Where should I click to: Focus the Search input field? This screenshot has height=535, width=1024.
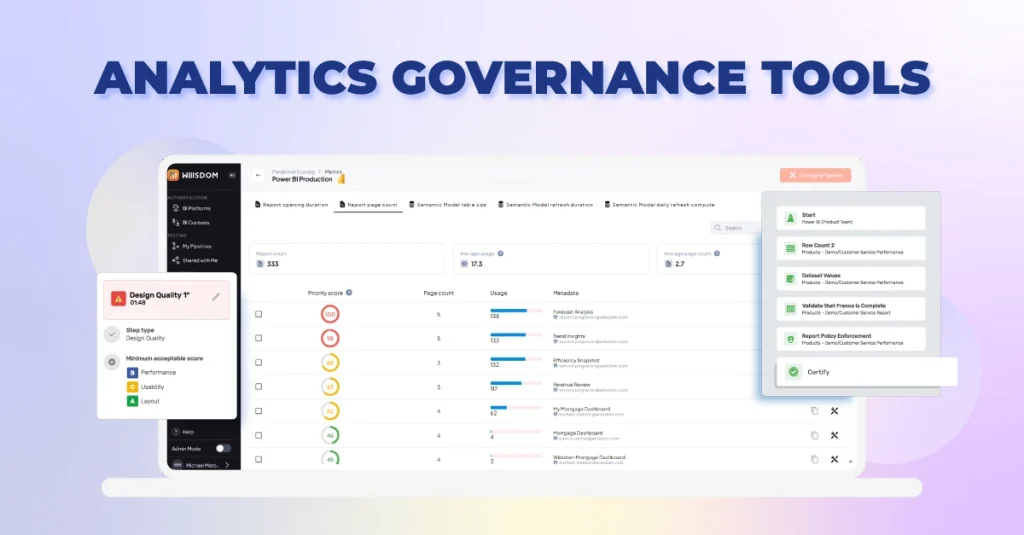[x=735, y=228]
